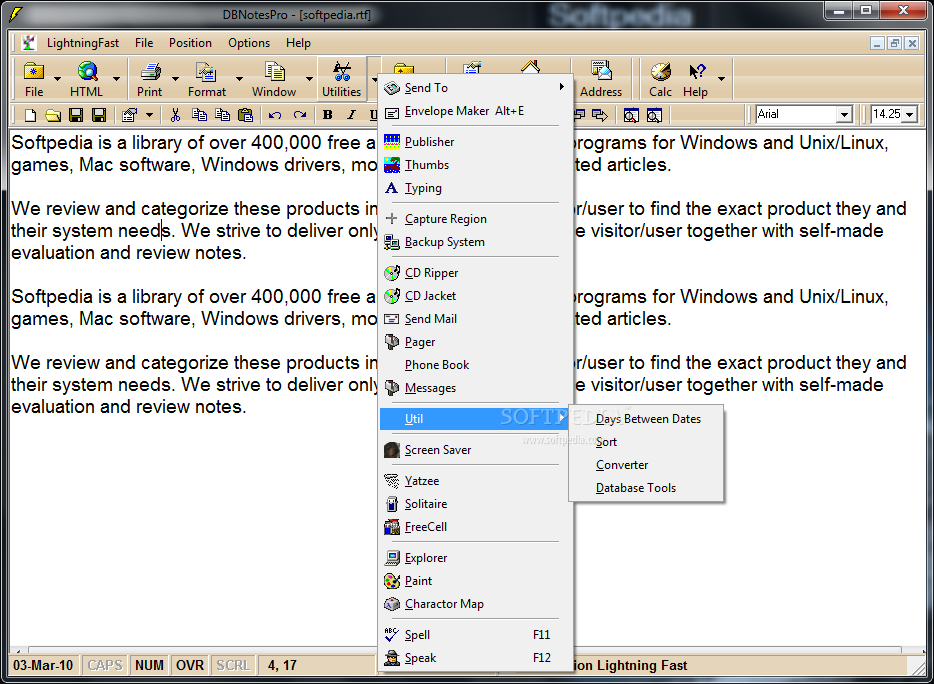The image size is (934, 684).
Task: Open the Options menu
Action: [x=249, y=43]
